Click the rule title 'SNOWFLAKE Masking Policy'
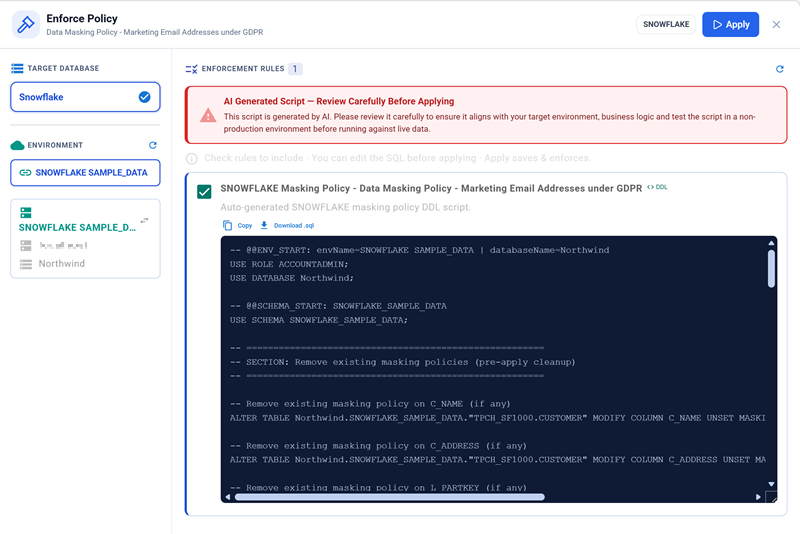The width and height of the screenshot is (800, 534). 431,188
